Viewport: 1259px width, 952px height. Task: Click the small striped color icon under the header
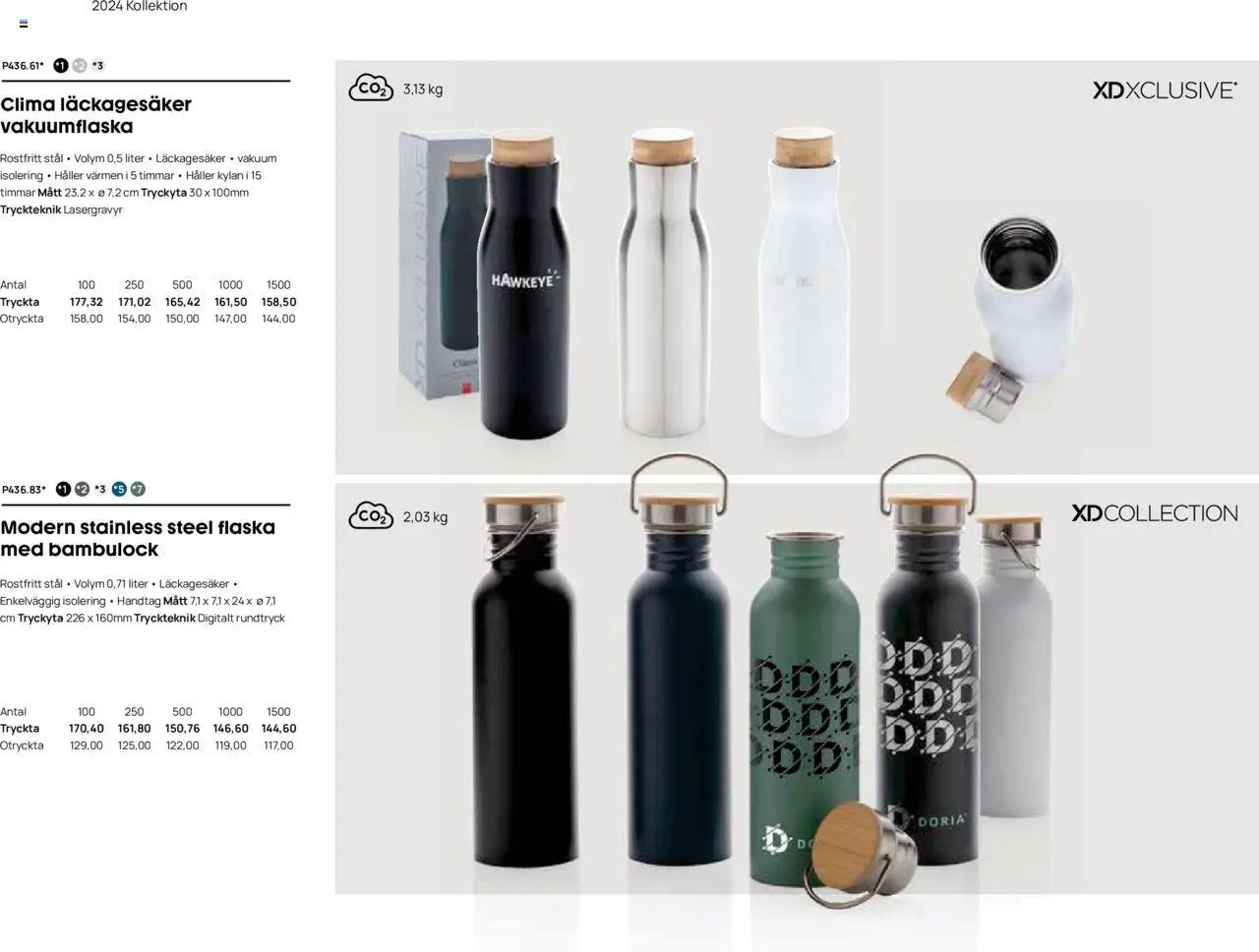[24, 24]
